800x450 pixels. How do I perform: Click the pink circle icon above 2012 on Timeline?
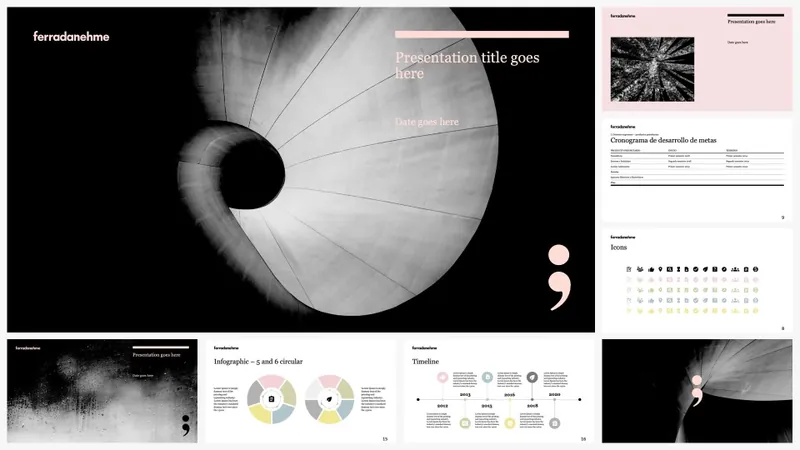[x=442, y=377]
